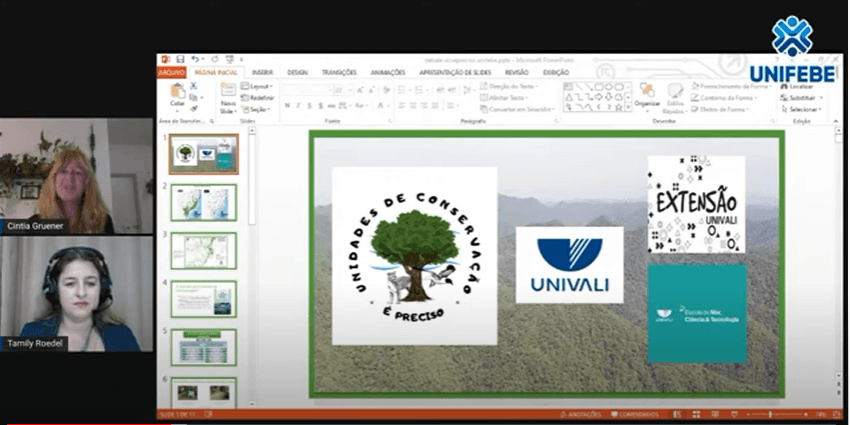
Task: Switch to the TRANSIÇÕES tab
Action: click(339, 72)
